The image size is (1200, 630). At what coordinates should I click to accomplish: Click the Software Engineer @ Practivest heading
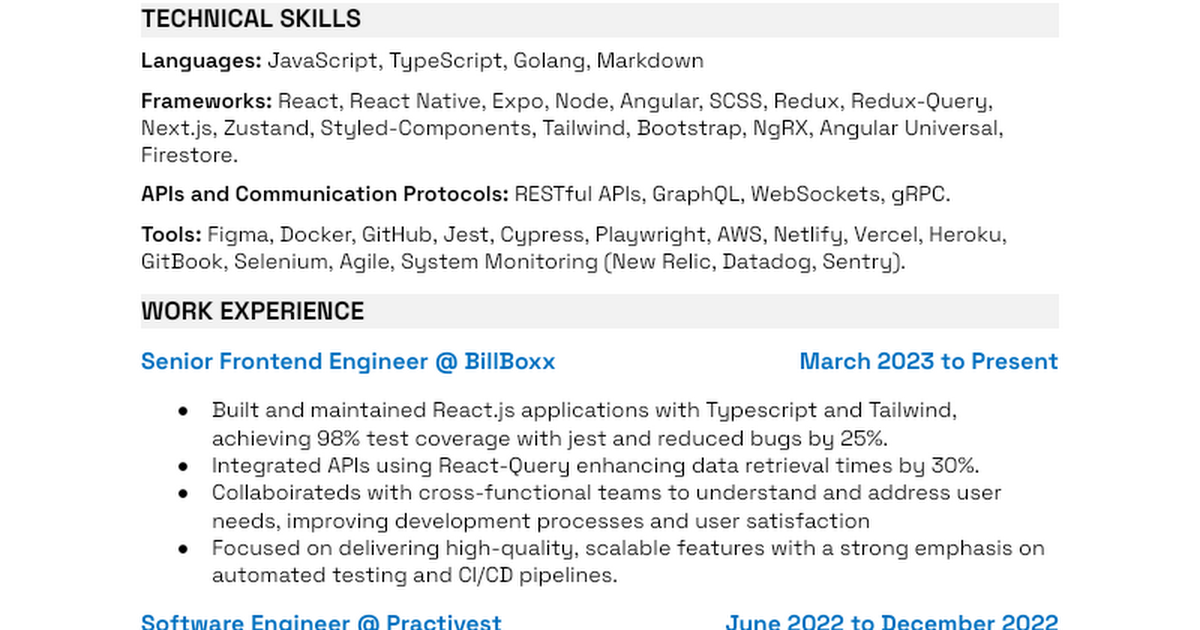tap(320, 621)
